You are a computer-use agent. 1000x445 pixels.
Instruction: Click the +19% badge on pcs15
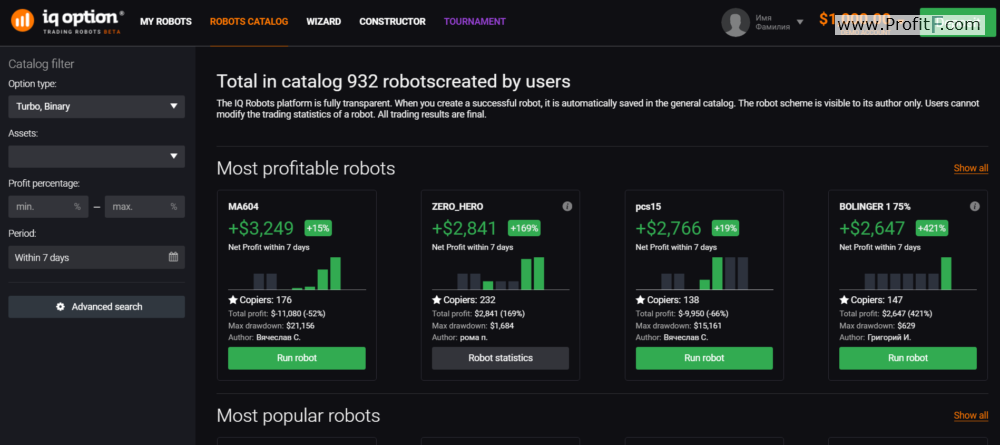(726, 228)
